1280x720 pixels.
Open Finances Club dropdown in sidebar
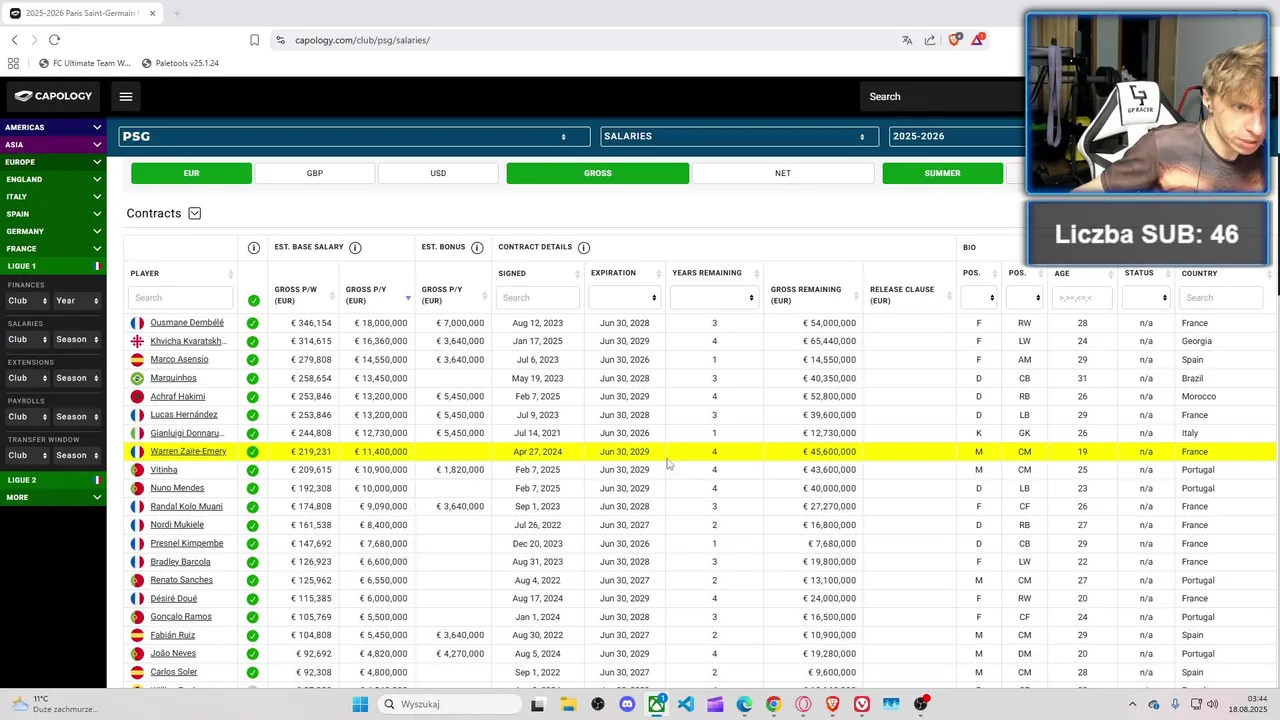[27, 301]
